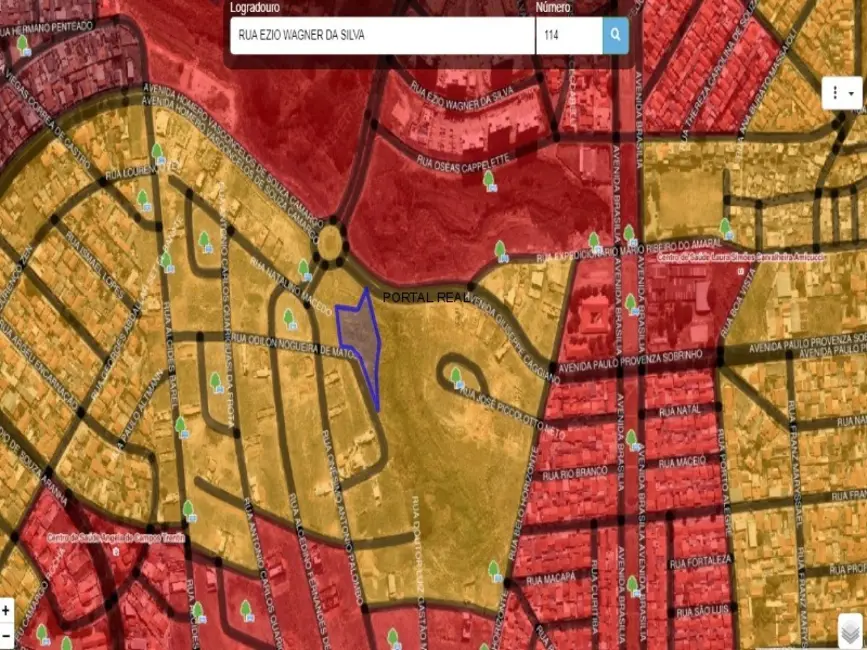Click the roundabout on Avenida Homero Vasconcelos

pos(329,241)
